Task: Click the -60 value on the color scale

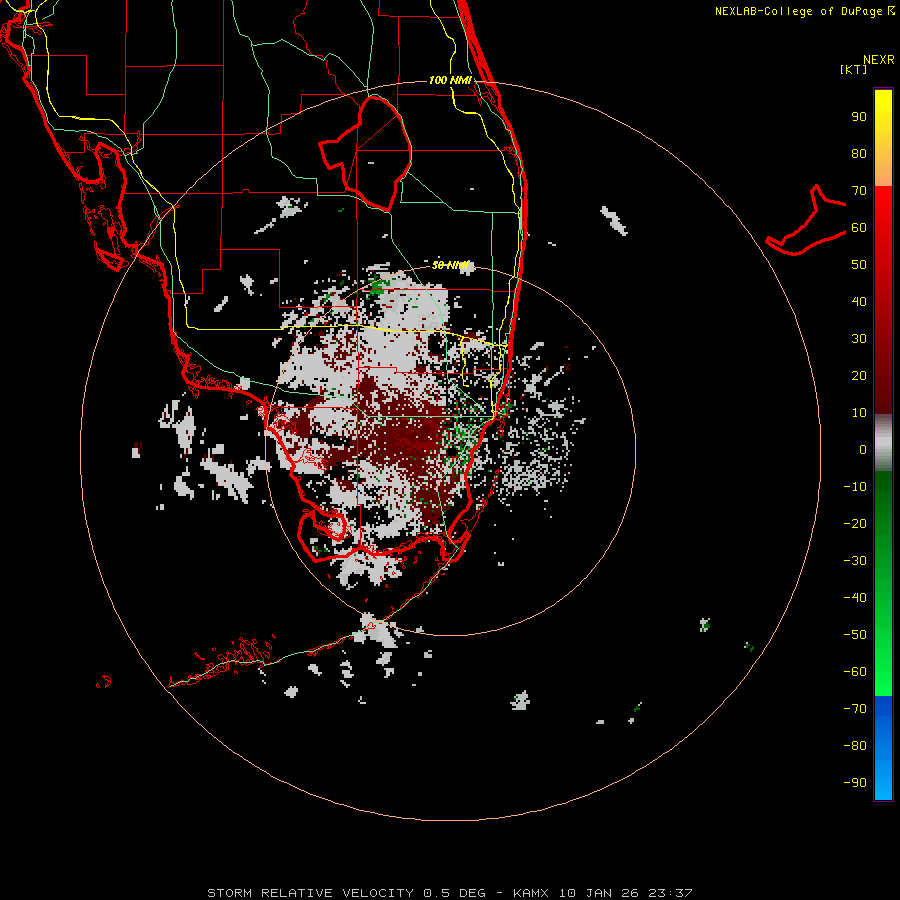Action: [x=855, y=672]
